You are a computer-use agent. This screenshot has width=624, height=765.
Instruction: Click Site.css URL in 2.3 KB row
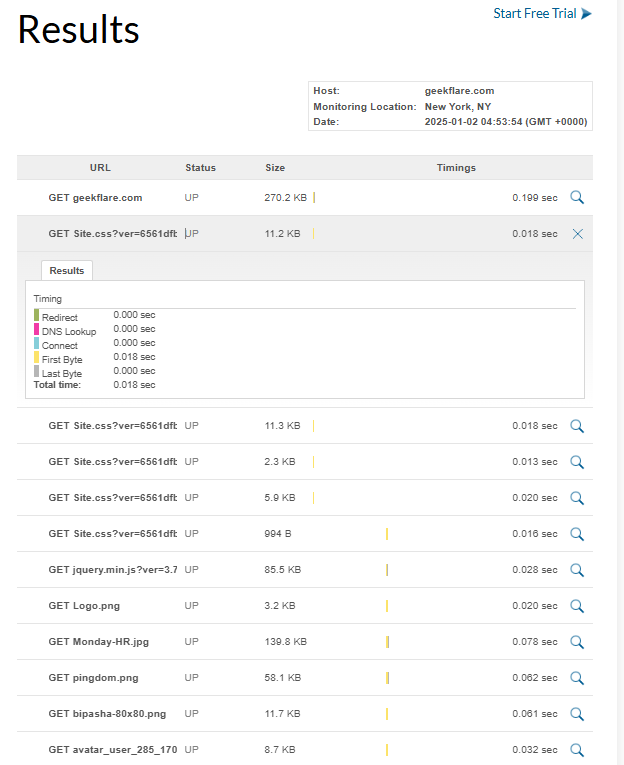click(113, 462)
